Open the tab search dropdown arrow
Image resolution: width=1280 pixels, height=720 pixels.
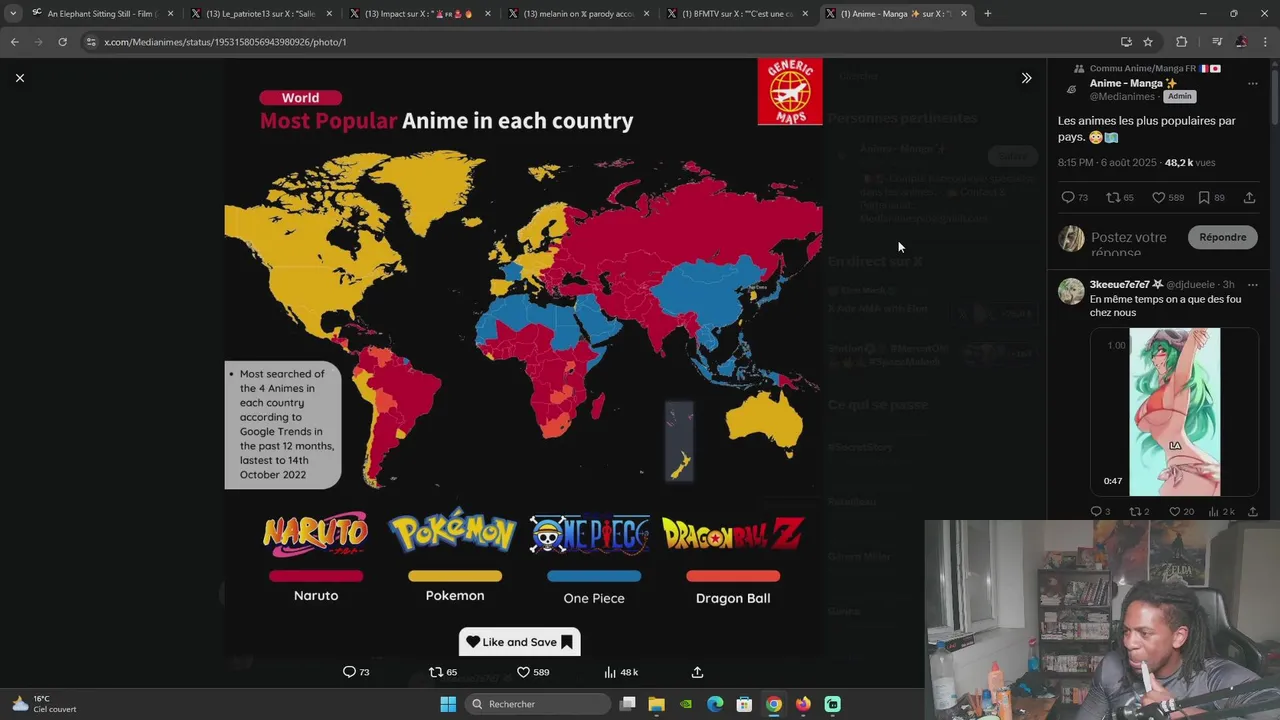coord(13,13)
